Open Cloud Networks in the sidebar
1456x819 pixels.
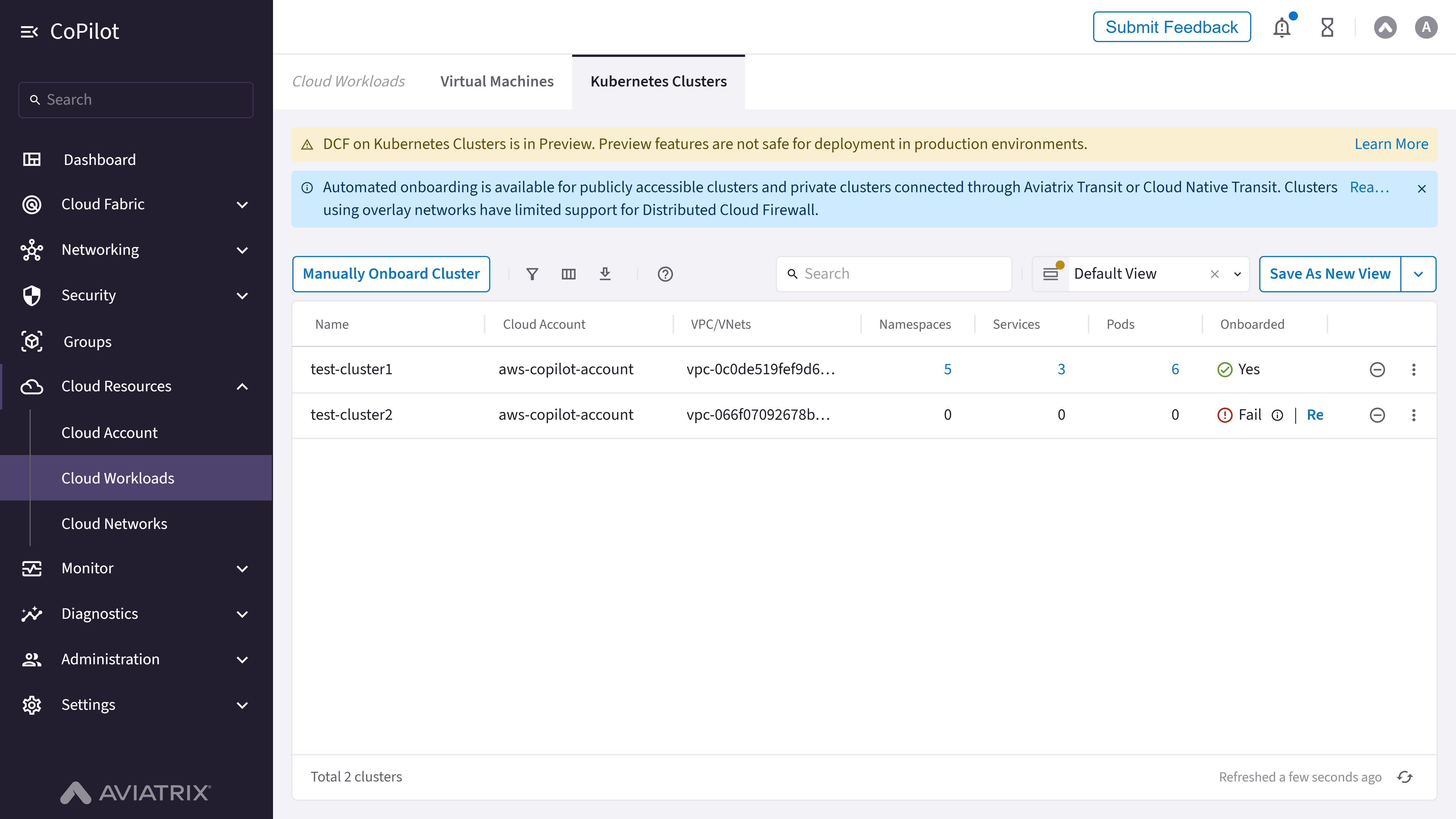114,523
